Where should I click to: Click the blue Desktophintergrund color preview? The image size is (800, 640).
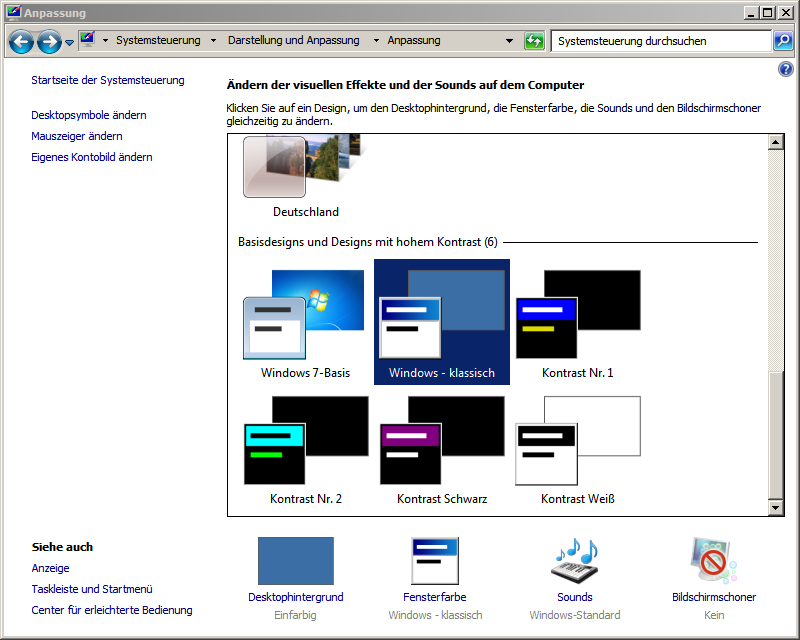point(296,560)
